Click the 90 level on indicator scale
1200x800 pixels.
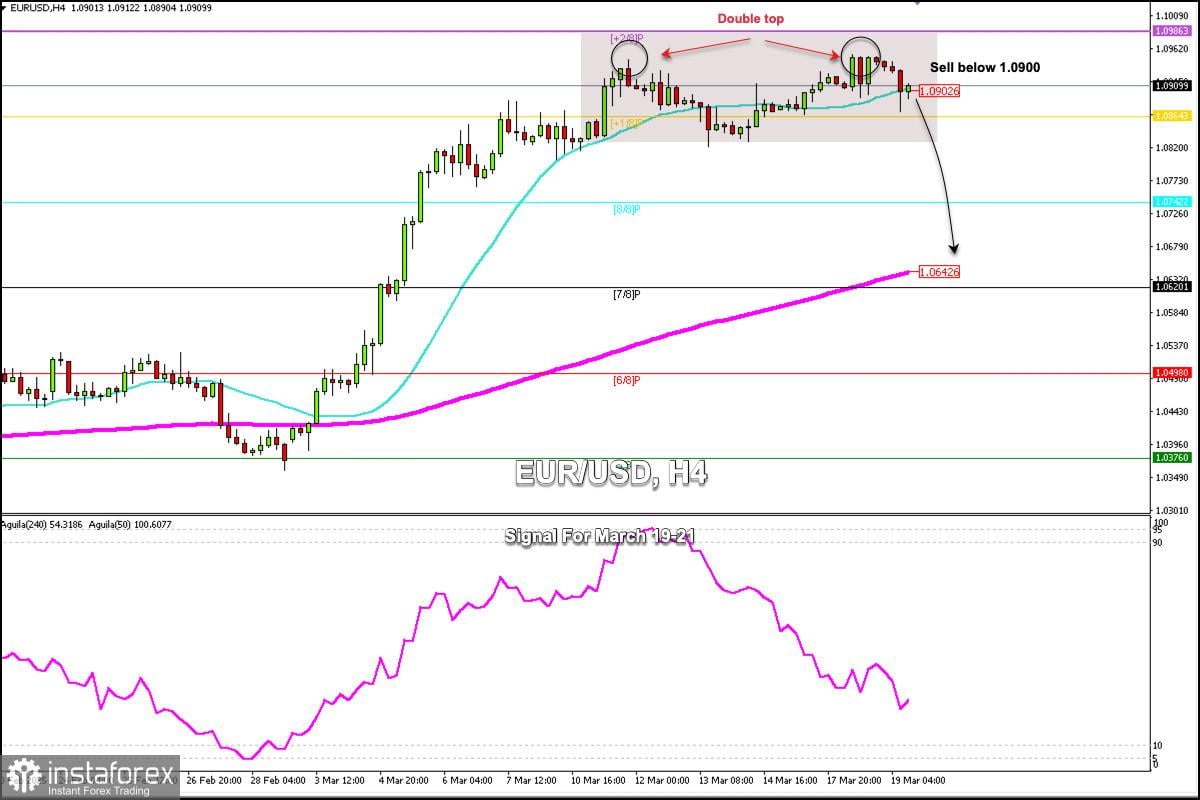click(1157, 543)
